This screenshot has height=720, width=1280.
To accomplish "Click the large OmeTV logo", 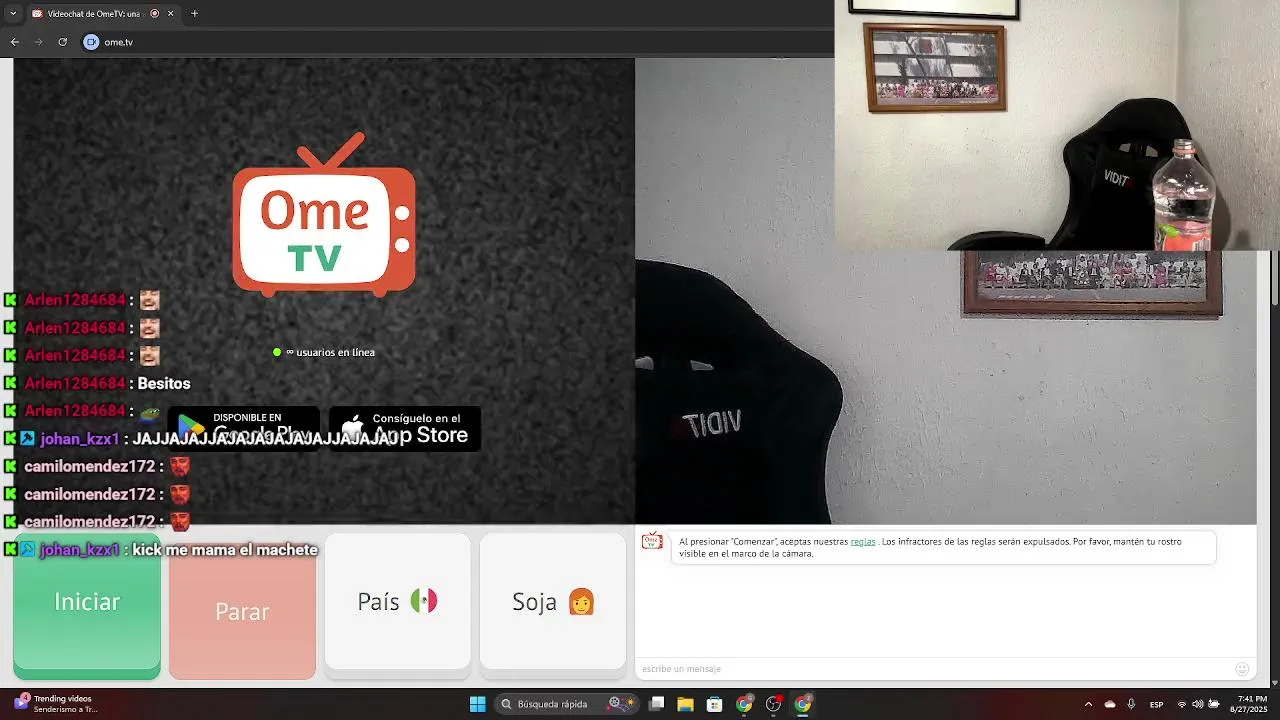I will click(x=324, y=215).
